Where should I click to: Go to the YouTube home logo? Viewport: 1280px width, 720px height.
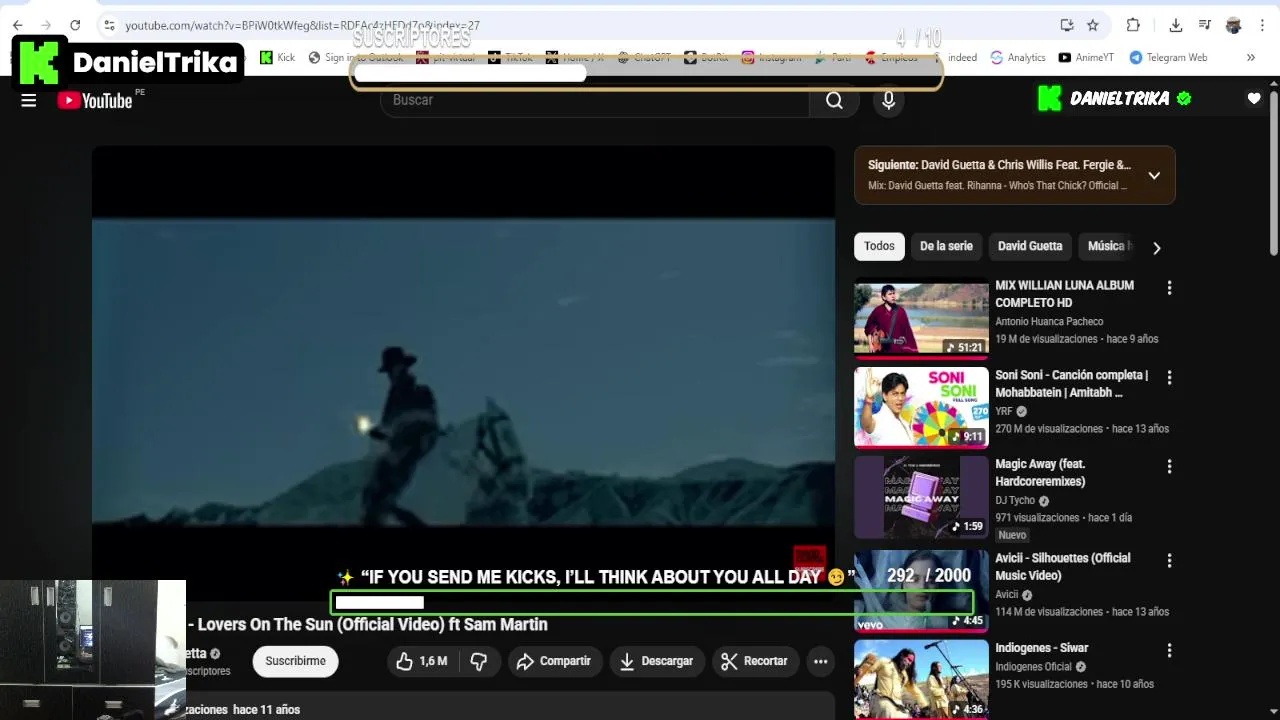(x=95, y=100)
